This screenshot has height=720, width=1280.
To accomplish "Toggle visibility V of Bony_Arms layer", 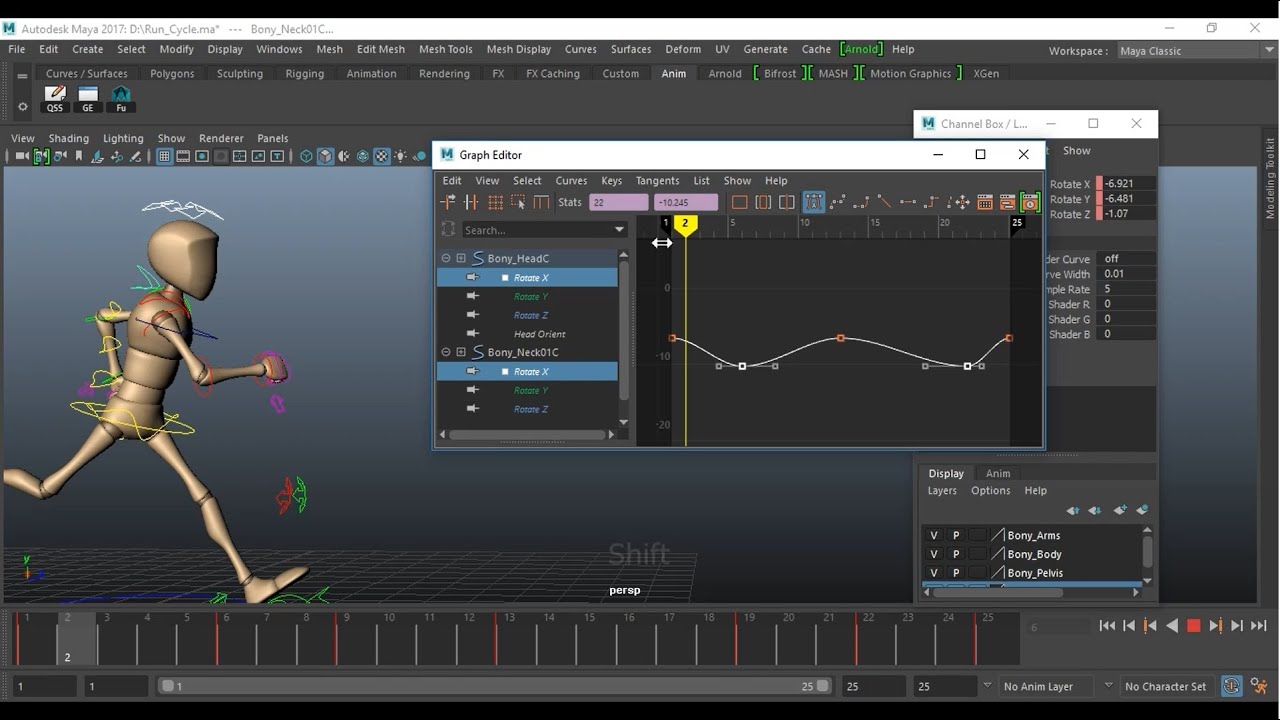I will [x=934, y=535].
